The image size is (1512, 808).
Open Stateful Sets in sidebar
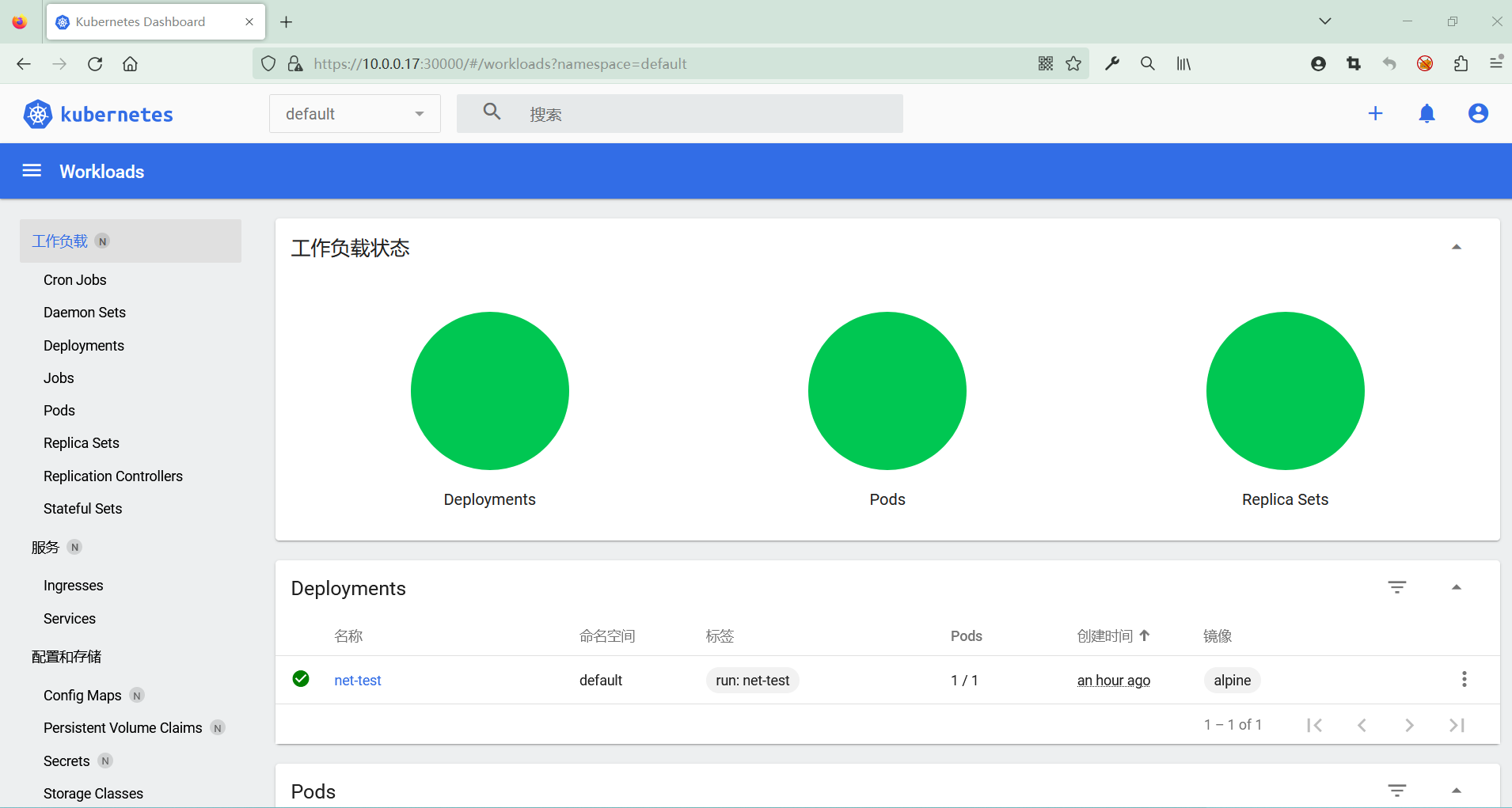tap(83, 508)
